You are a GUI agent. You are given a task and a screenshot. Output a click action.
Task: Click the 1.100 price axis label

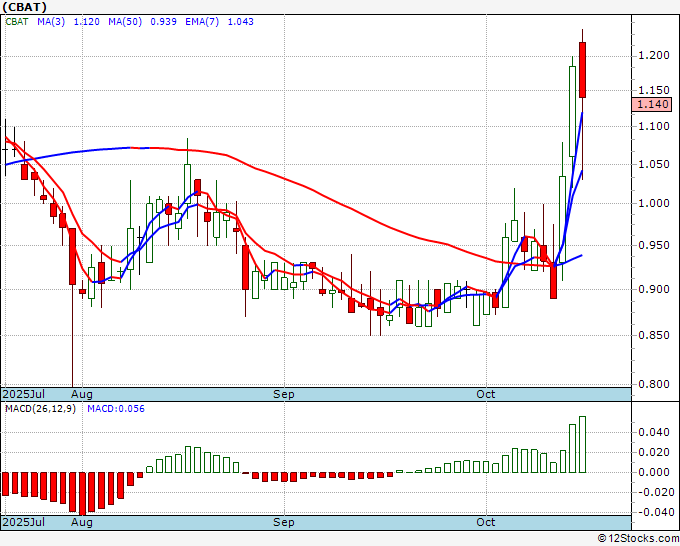point(654,126)
